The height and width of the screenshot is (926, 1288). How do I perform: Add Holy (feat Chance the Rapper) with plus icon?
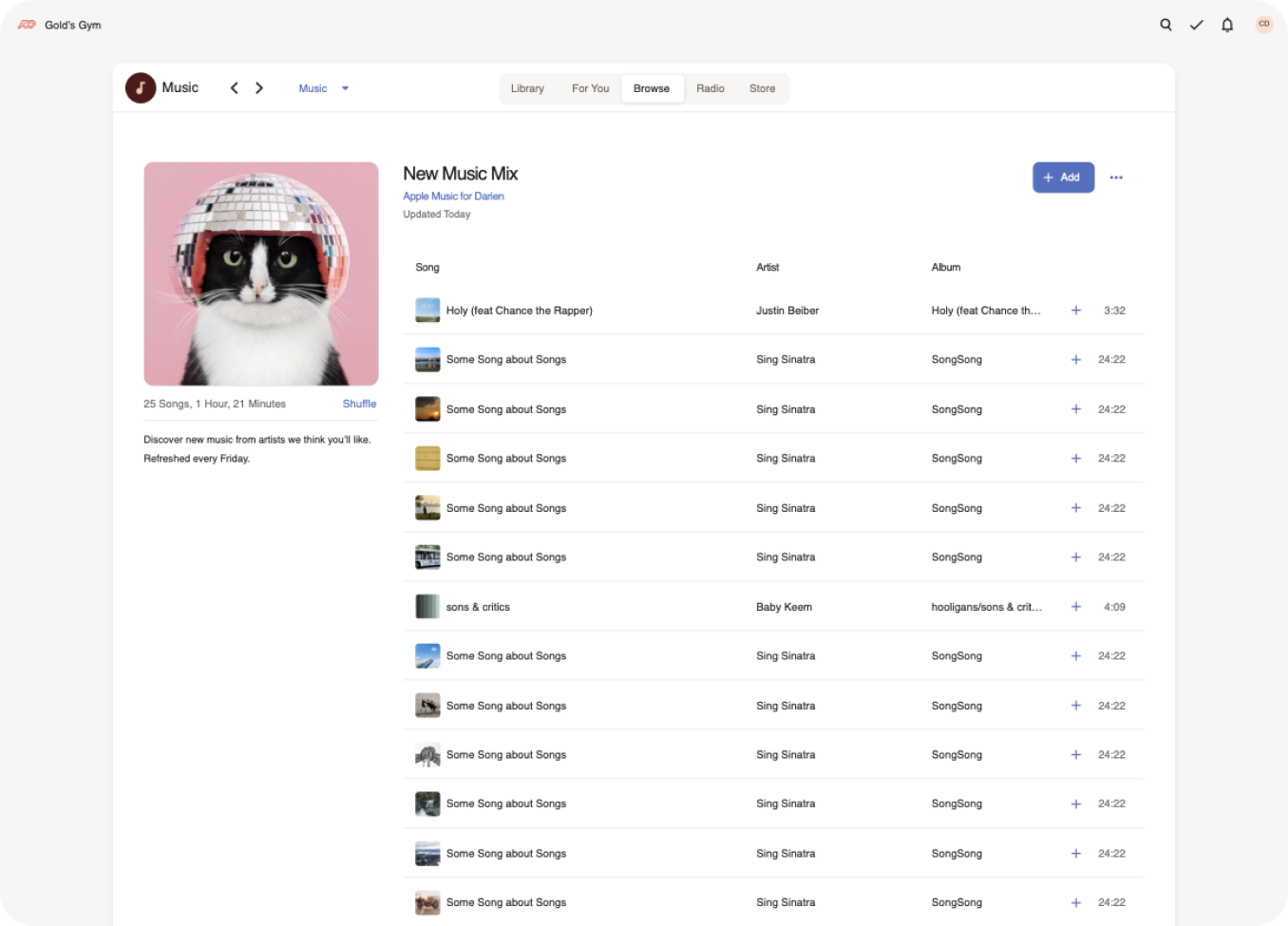(x=1076, y=311)
